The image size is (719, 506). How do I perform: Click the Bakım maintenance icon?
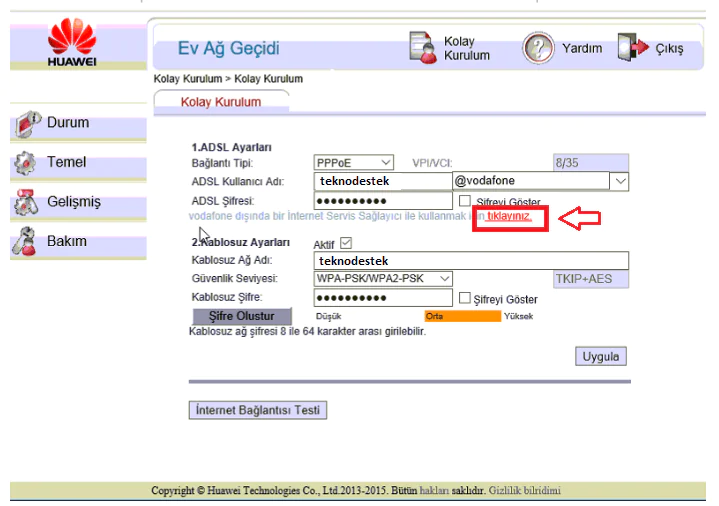pos(27,242)
